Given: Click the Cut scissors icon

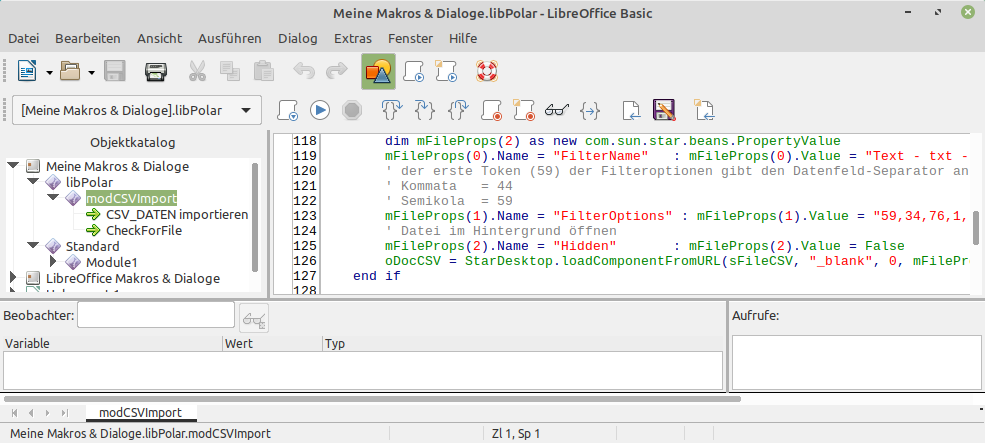Looking at the screenshot, I should 197,72.
